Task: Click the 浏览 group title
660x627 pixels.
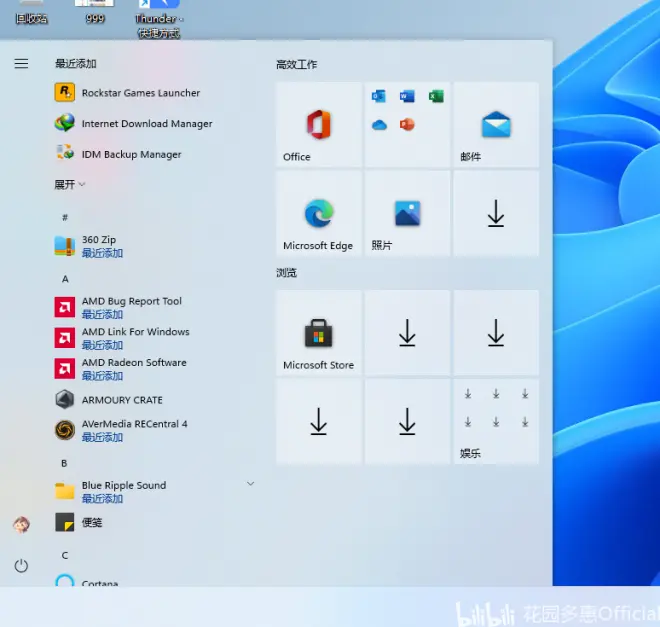Action: [x=286, y=273]
